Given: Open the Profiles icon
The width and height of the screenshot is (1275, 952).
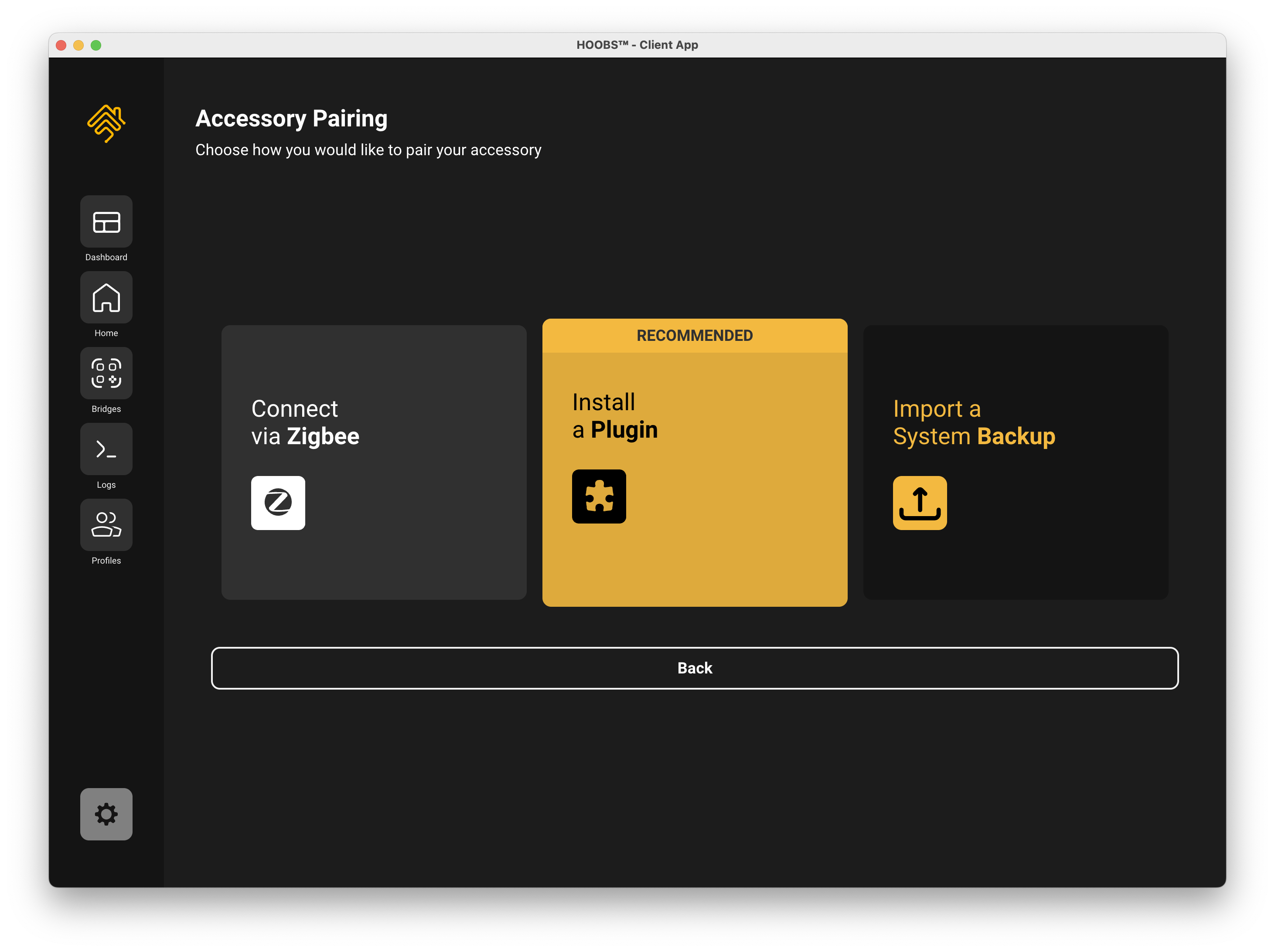Looking at the screenshot, I should (106, 524).
